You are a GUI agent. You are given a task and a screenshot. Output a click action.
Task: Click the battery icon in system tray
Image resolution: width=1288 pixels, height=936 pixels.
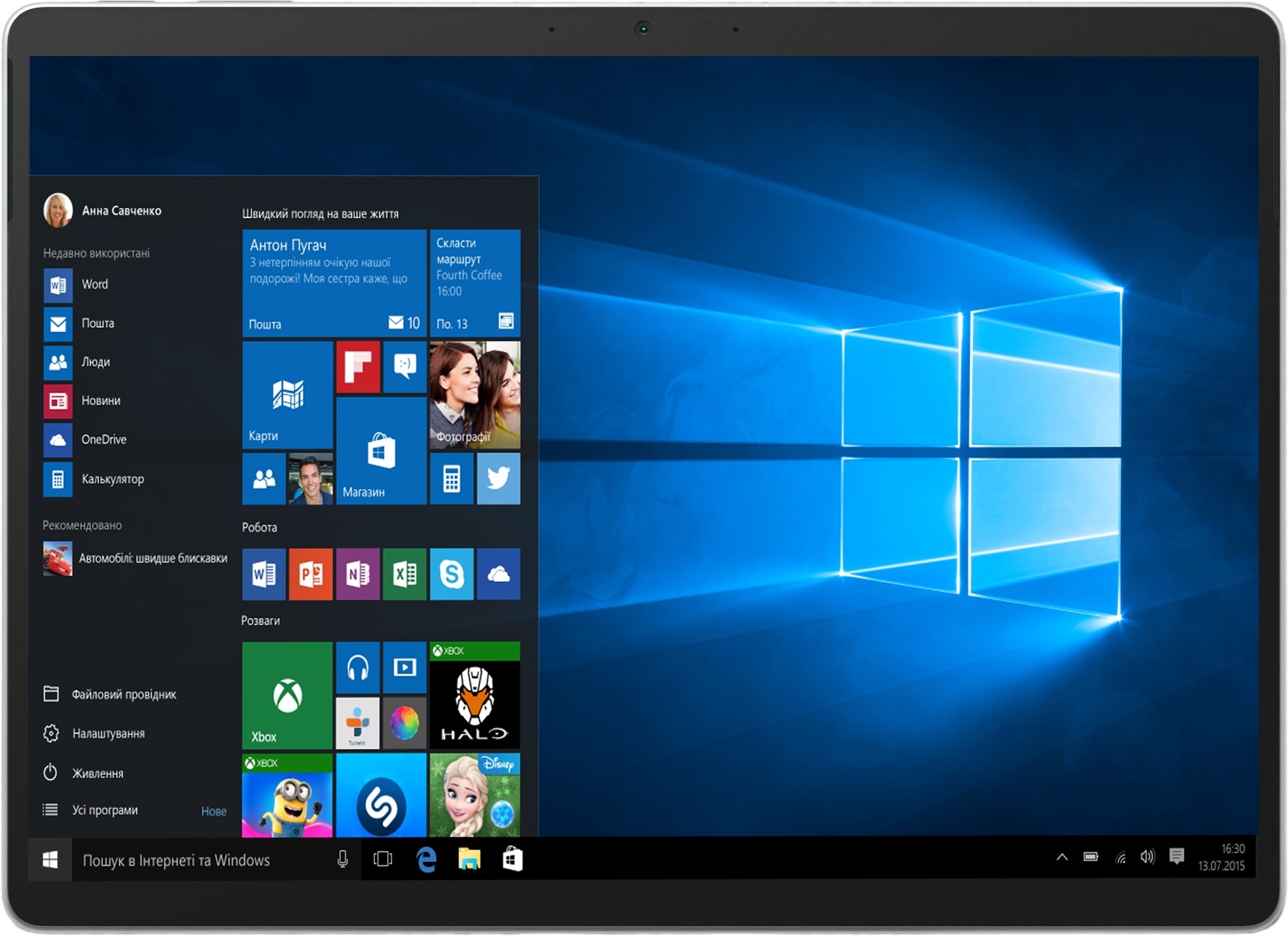tap(1091, 857)
